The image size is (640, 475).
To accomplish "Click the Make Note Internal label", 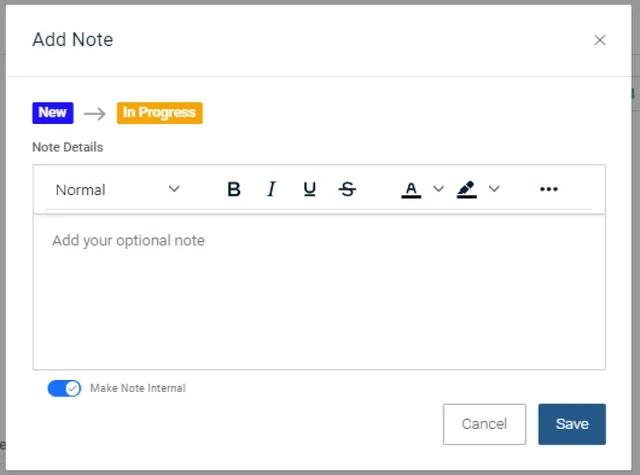I will (x=138, y=388).
